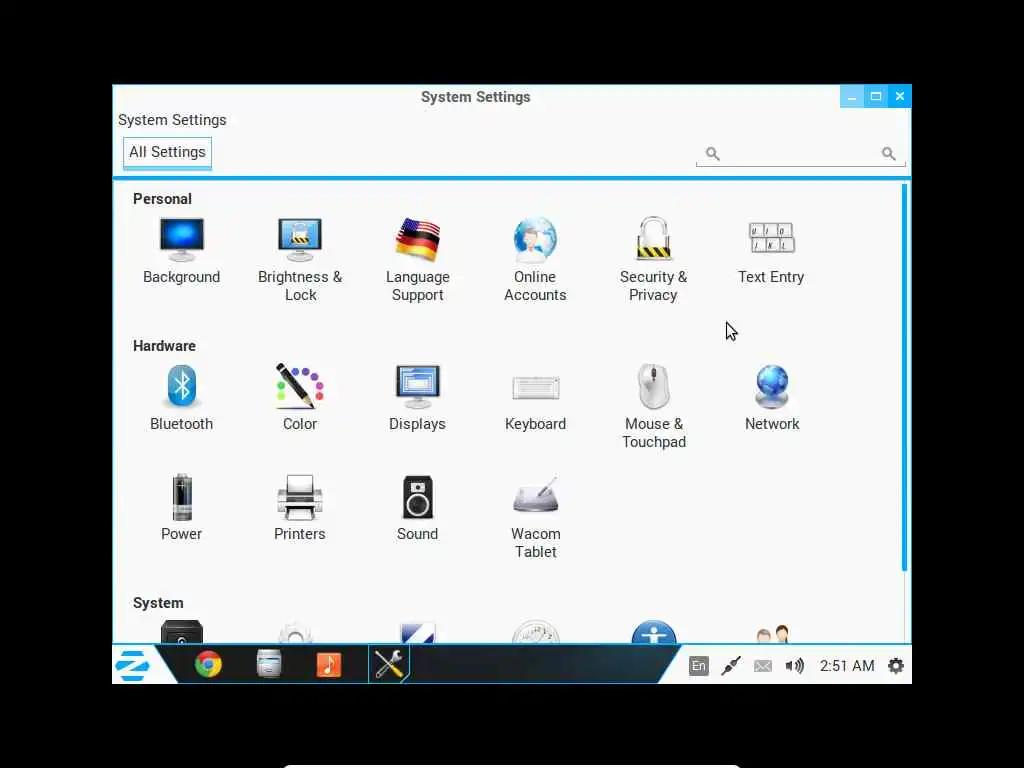Click the magnifier icon at search field's right
Image resolution: width=1024 pixels, height=768 pixels.
(888, 153)
